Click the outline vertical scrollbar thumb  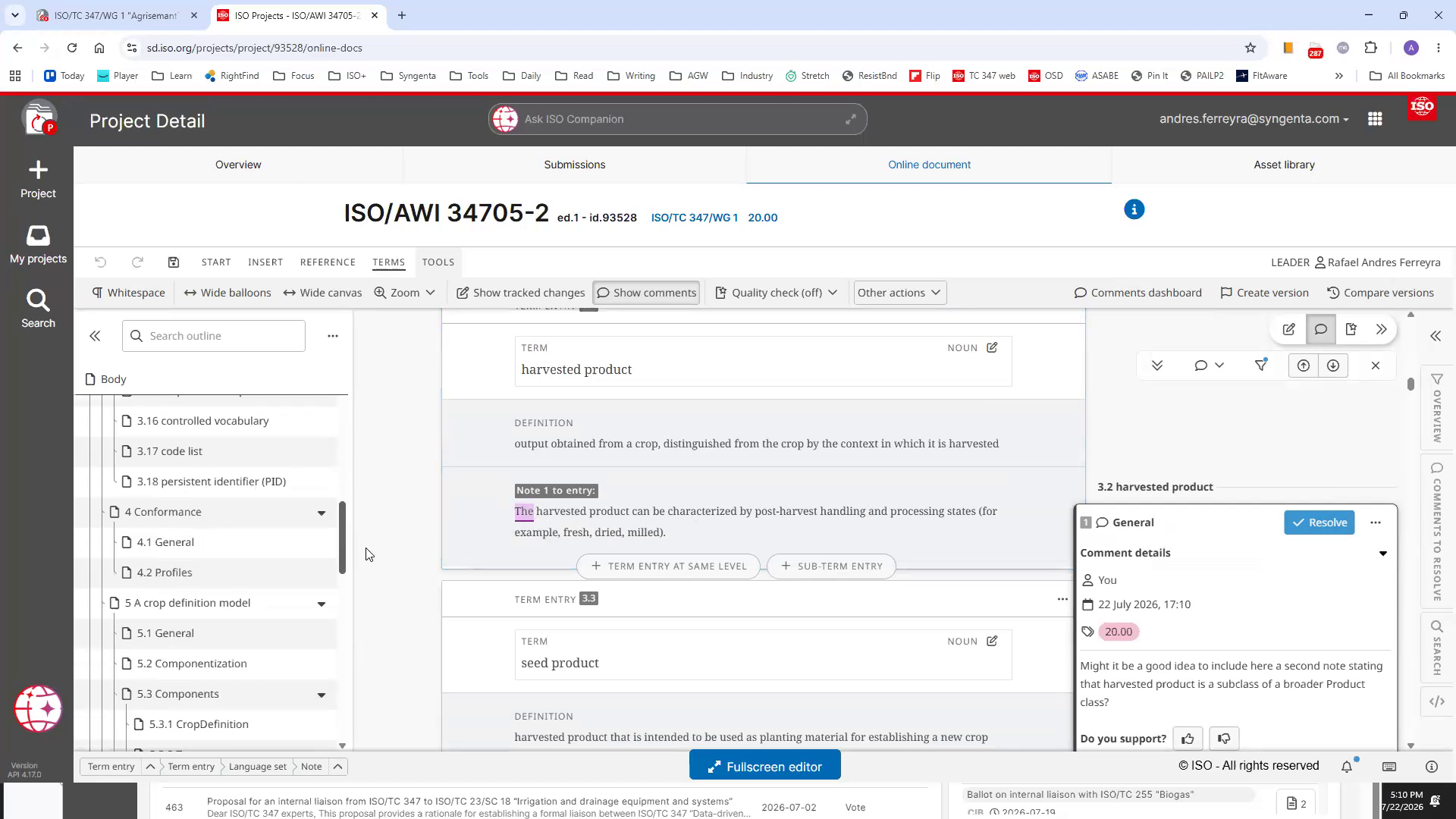[342, 537]
